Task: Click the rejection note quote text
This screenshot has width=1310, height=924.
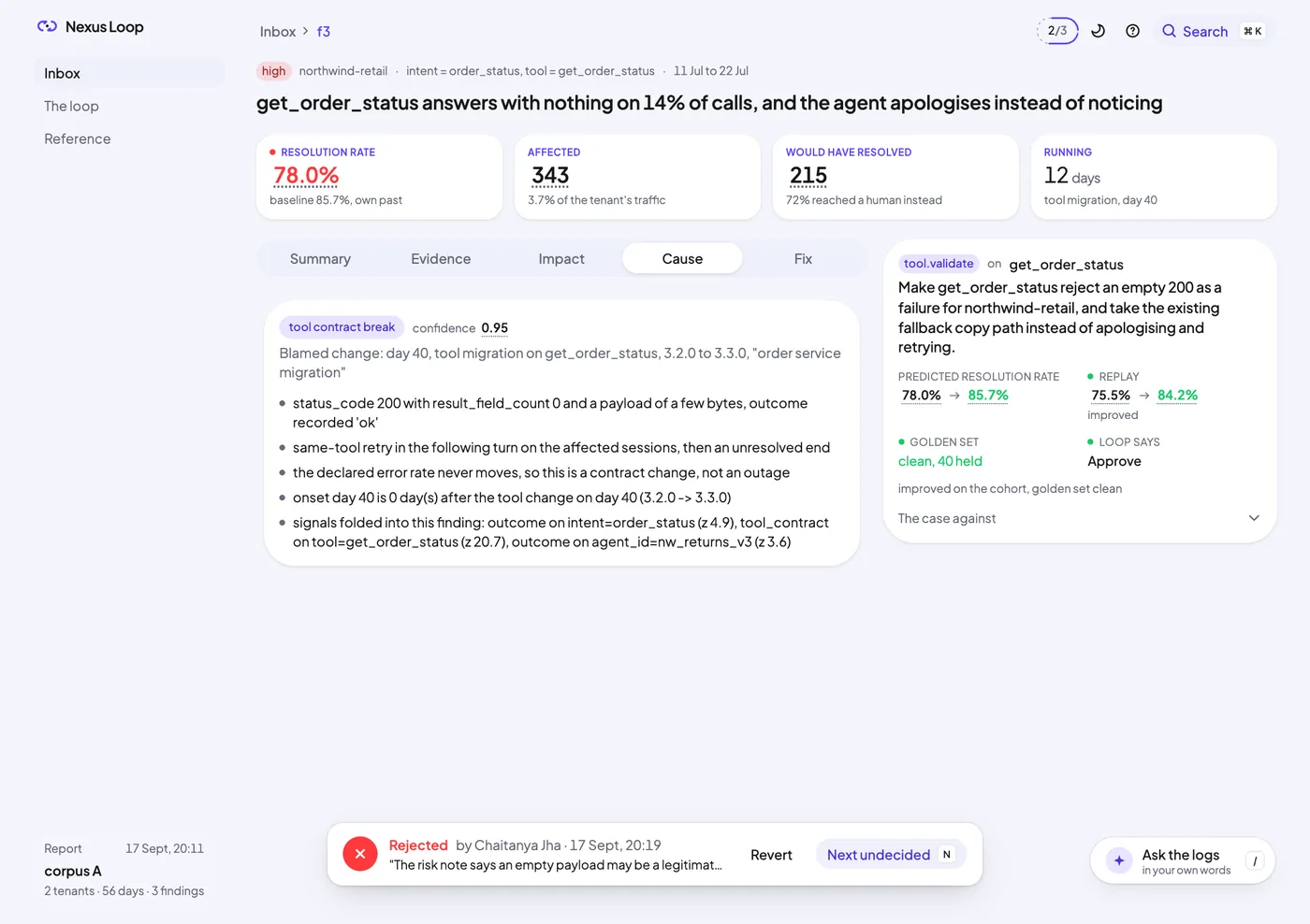Action: coord(558,865)
